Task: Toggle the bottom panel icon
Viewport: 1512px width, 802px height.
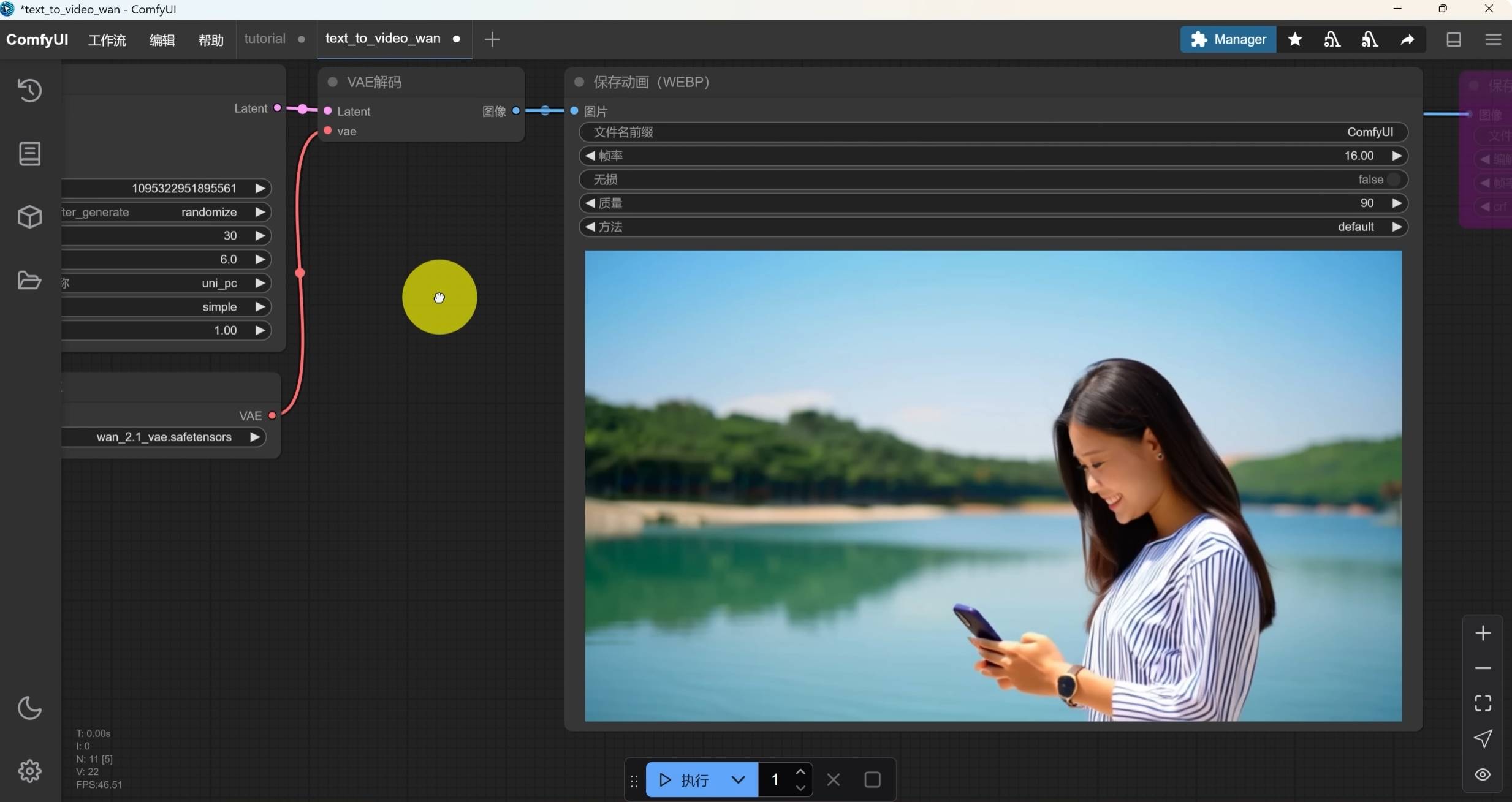Action: (1454, 39)
